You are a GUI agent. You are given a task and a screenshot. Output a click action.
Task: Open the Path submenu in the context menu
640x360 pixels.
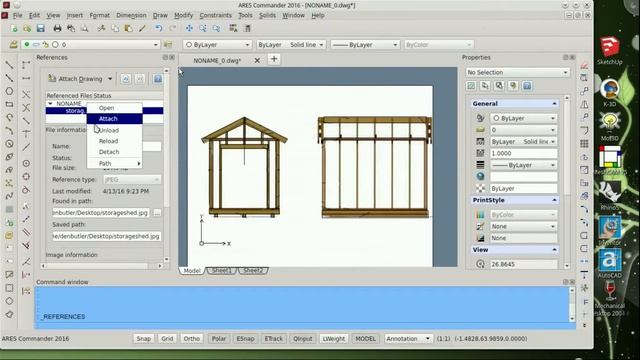[x=114, y=163]
